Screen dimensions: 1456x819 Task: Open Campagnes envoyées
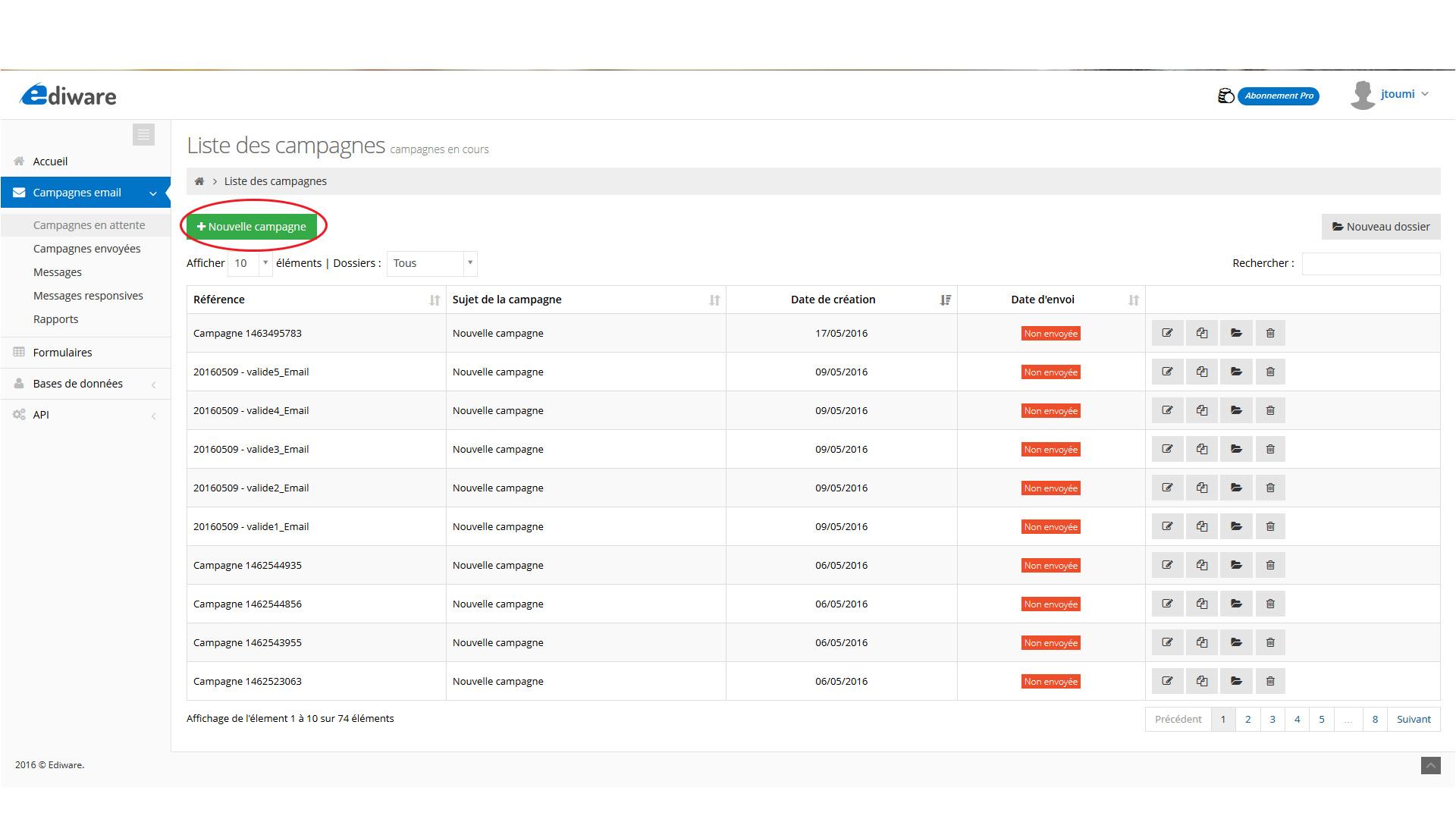[x=86, y=249]
